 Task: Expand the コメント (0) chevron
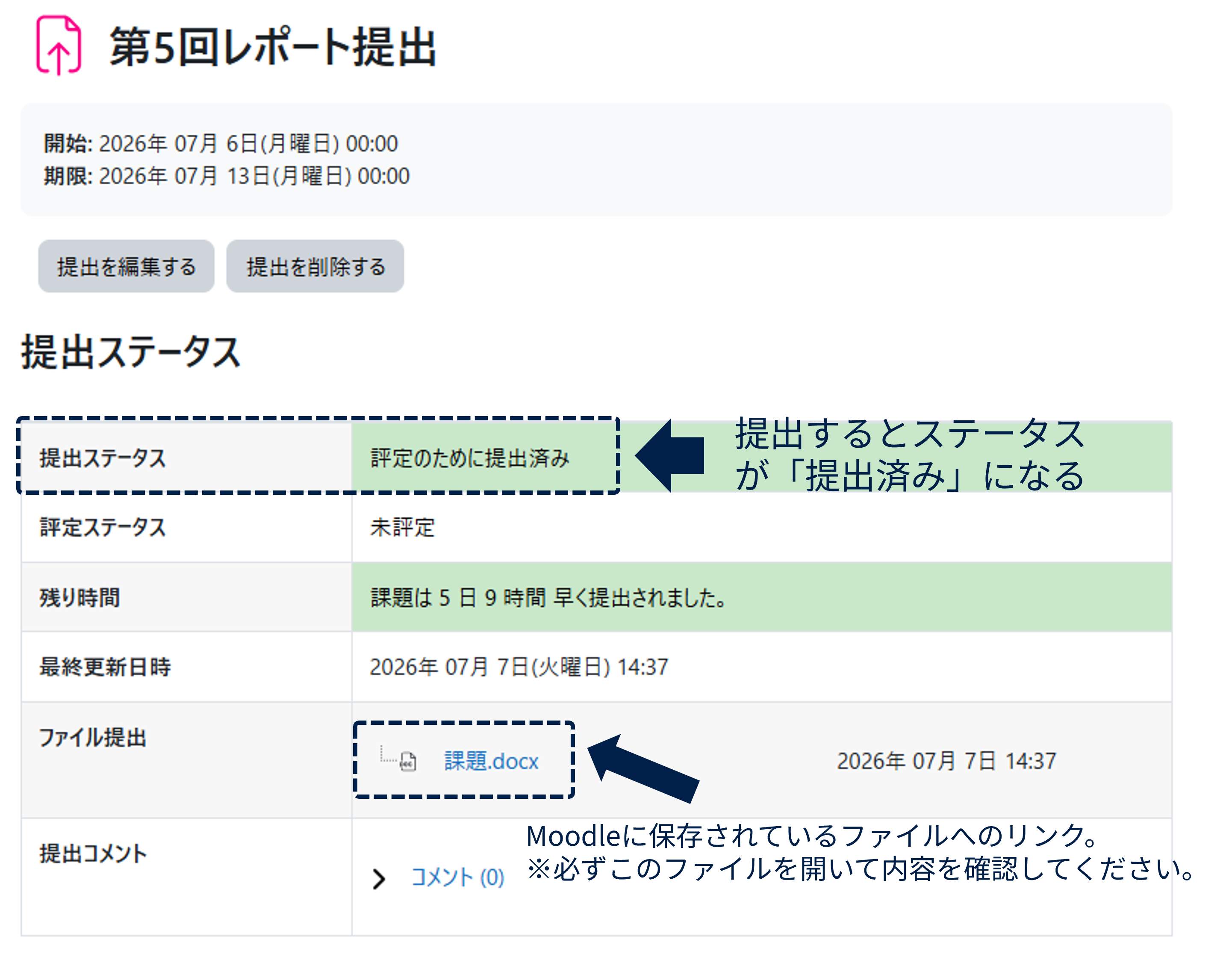click(379, 879)
